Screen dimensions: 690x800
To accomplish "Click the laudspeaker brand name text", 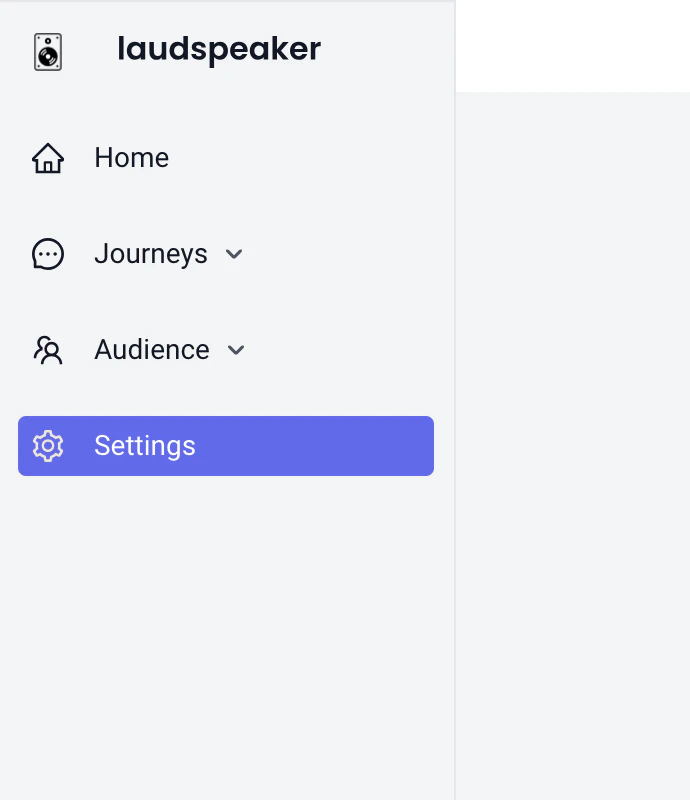I will 218,49.
